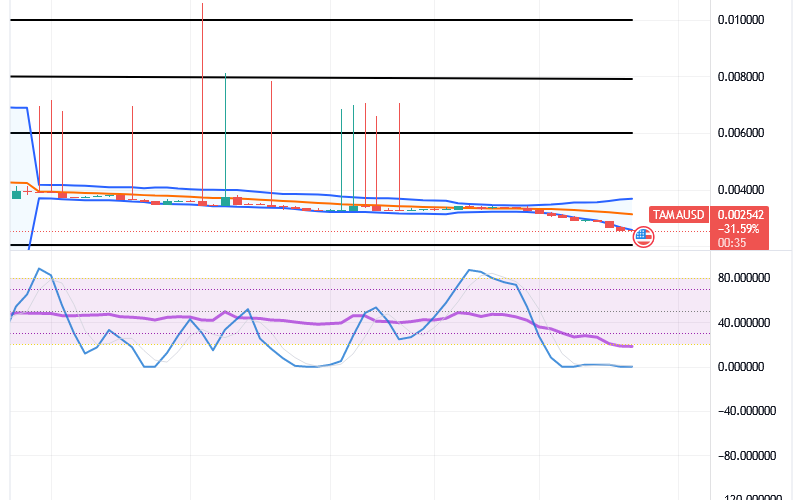Click the 0.008000 price axis label
Viewport: 802px width, 500px height.
coord(741,77)
